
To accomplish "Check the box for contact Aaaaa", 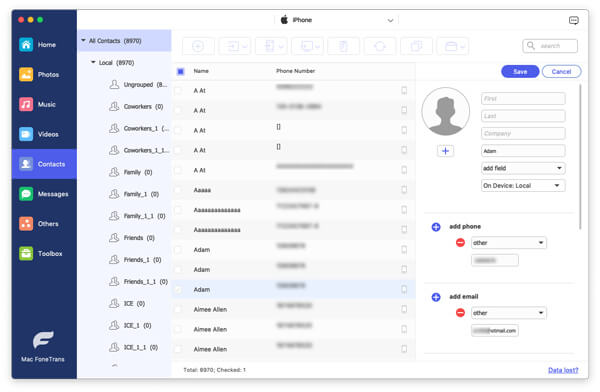I will coord(178,190).
